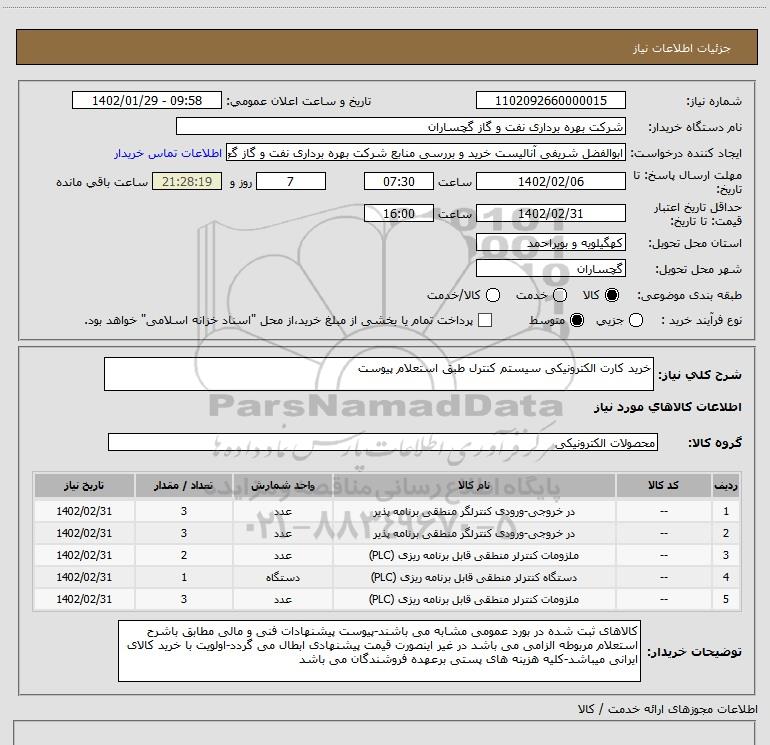Image resolution: width=770 pixels, height=745 pixels.
Task: Click the need date cell in row 1
Action: [x=84, y=512]
